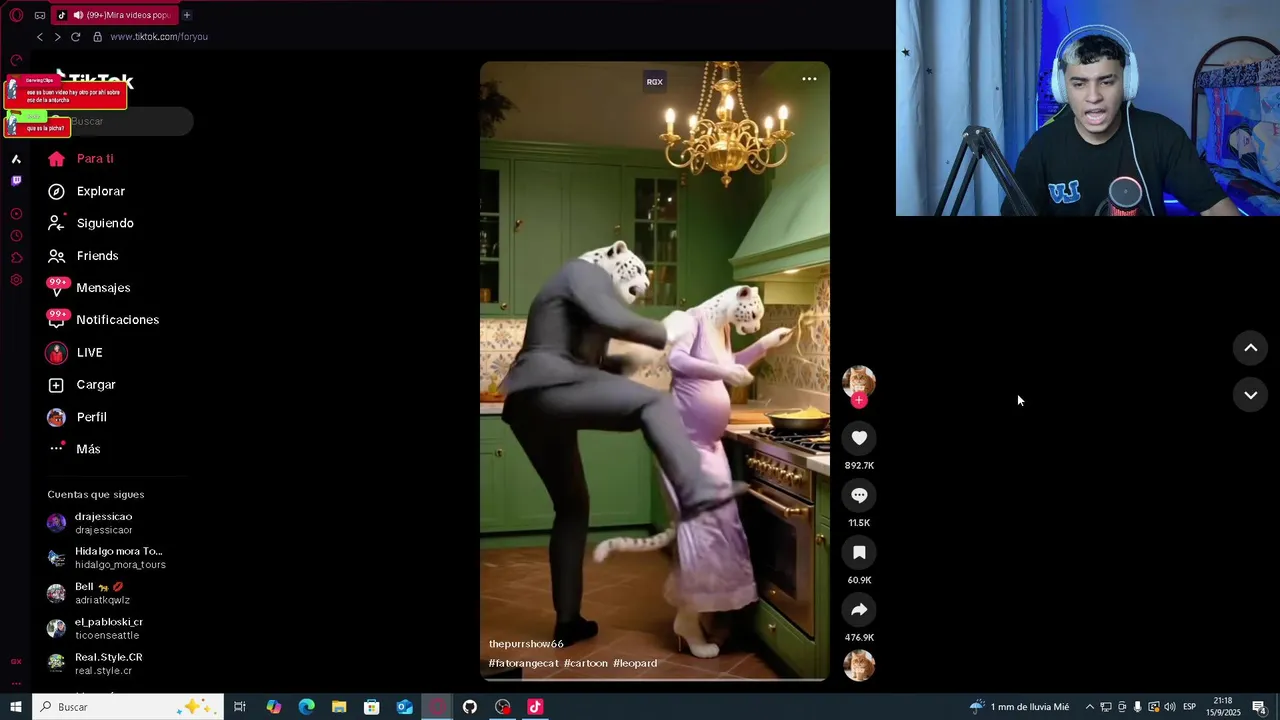Open video three-dots options menu
Screen dimensions: 1280x720
[x=809, y=79]
